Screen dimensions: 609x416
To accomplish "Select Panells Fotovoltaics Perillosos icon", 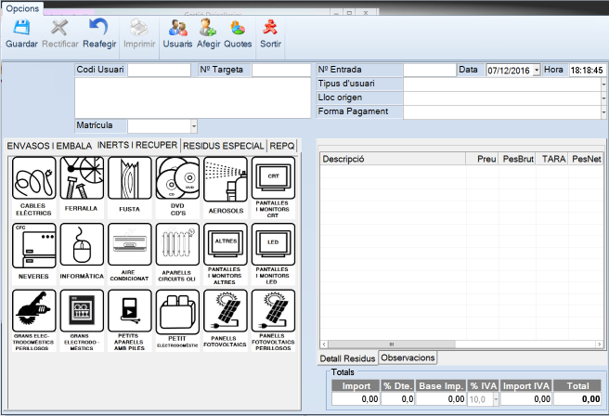I will pyautogui.click(x=273, y=311).
